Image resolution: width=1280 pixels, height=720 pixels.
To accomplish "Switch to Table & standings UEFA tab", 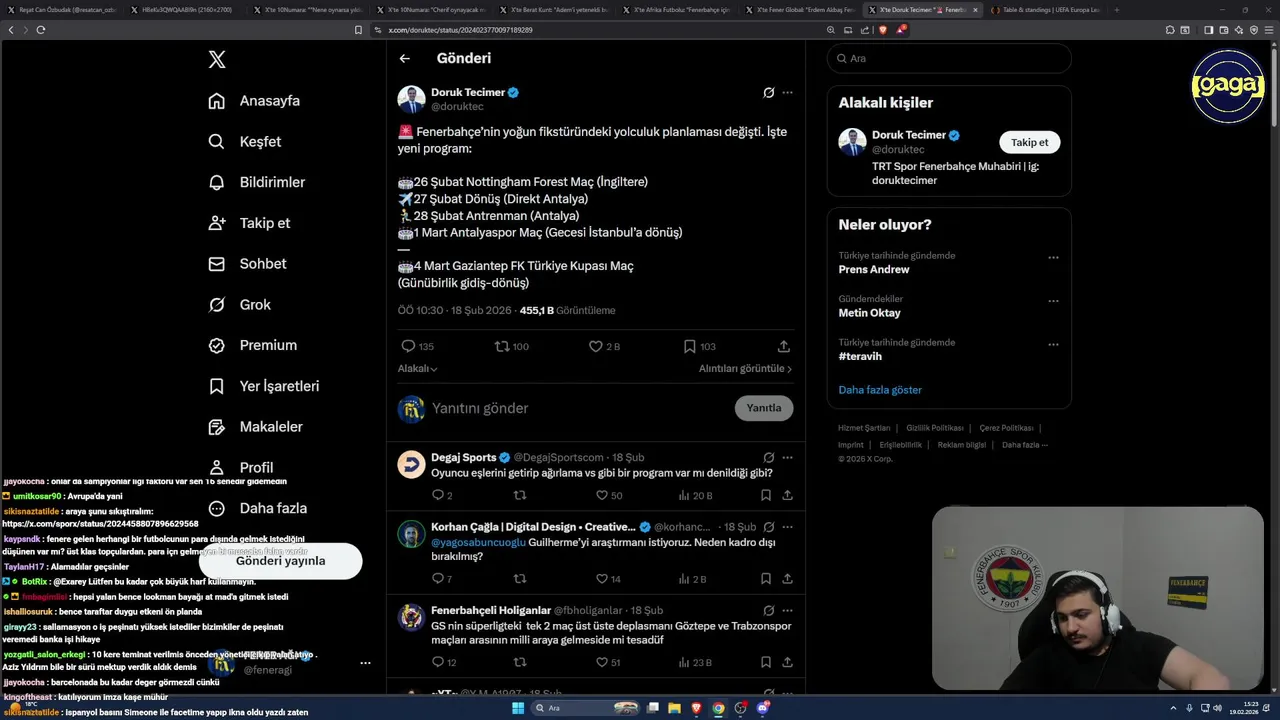I will [x=1046, y=9].
